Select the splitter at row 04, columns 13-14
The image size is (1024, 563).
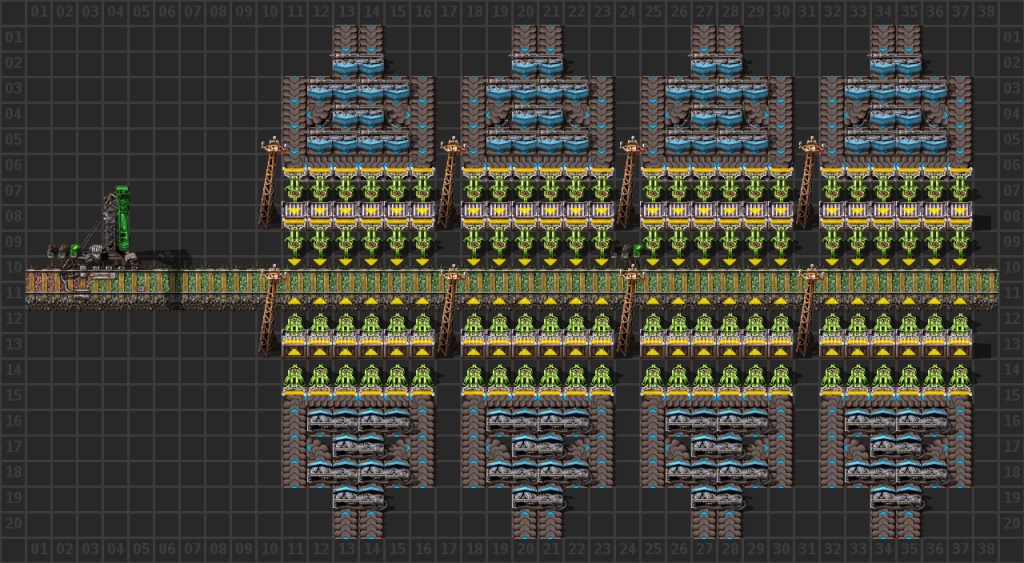(359, 117)
